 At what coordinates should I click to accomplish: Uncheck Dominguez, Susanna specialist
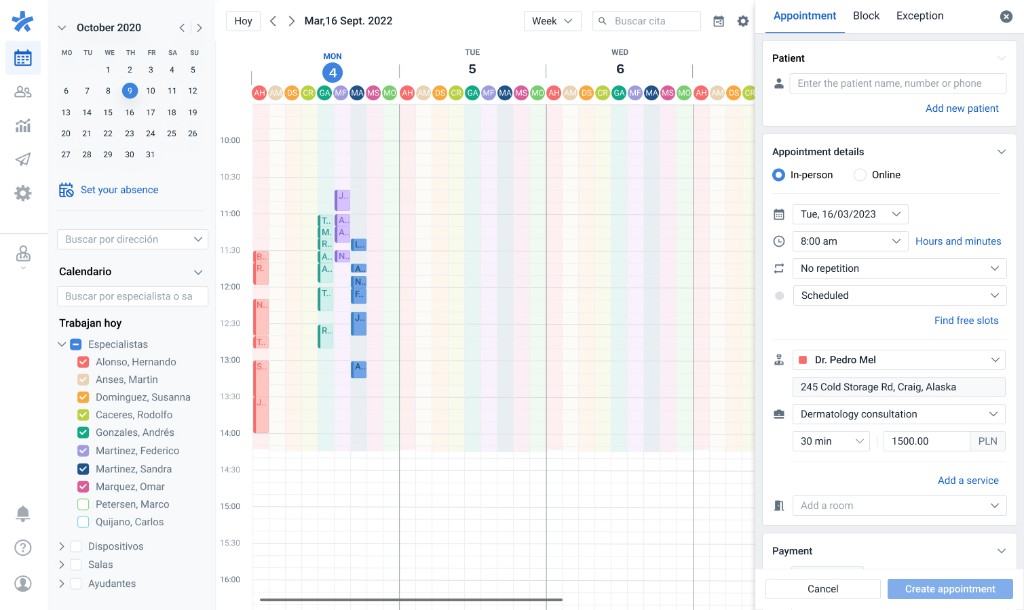[x=83, y=397]
